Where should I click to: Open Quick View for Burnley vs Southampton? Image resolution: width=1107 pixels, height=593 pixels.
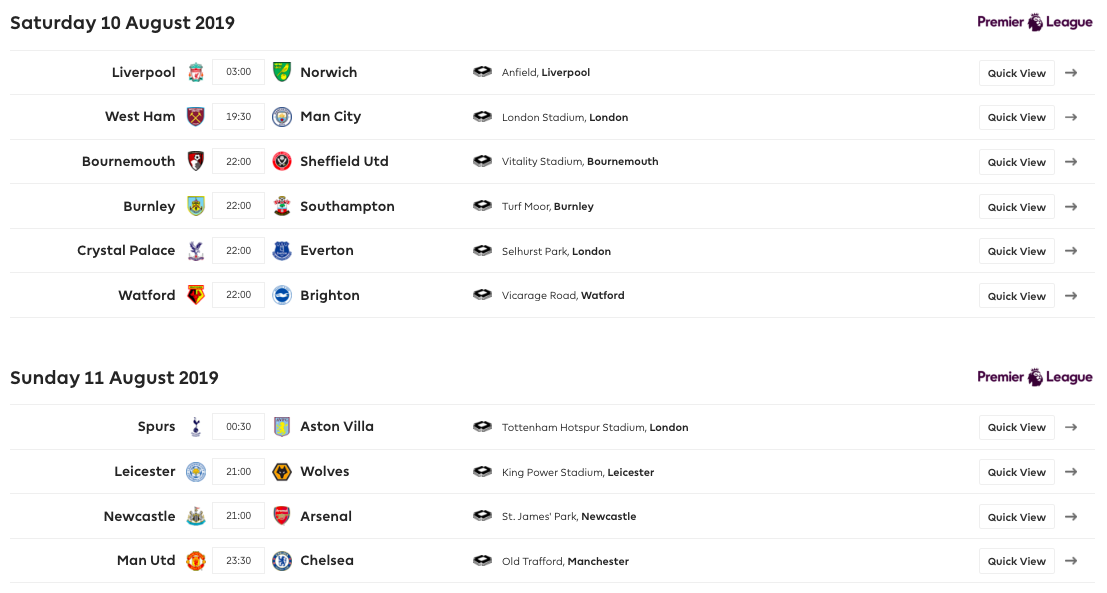click(1017, 207)
